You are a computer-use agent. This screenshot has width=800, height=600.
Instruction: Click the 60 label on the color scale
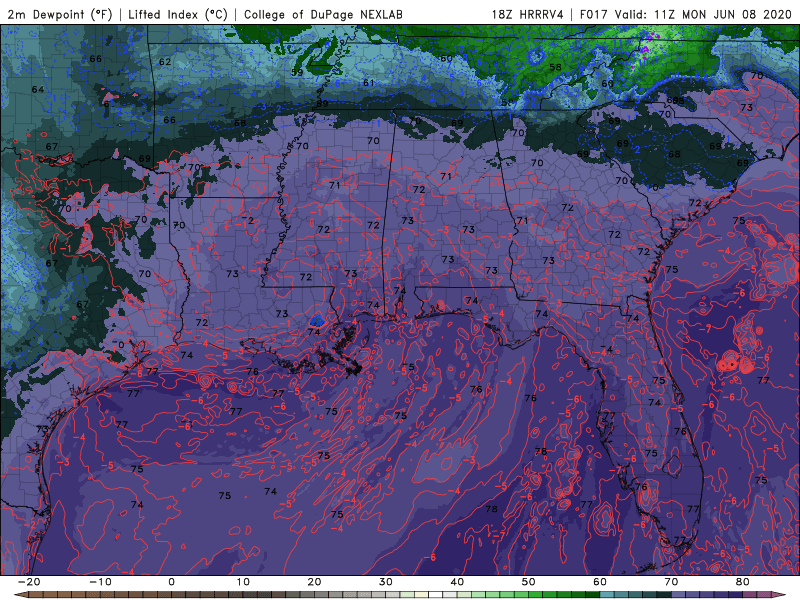600,582
